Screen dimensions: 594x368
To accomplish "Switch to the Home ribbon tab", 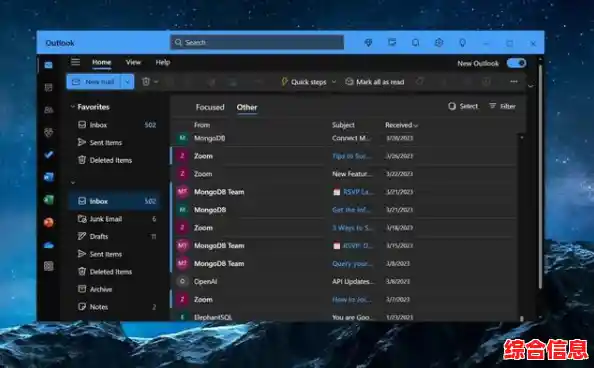I will coord(102,62).
